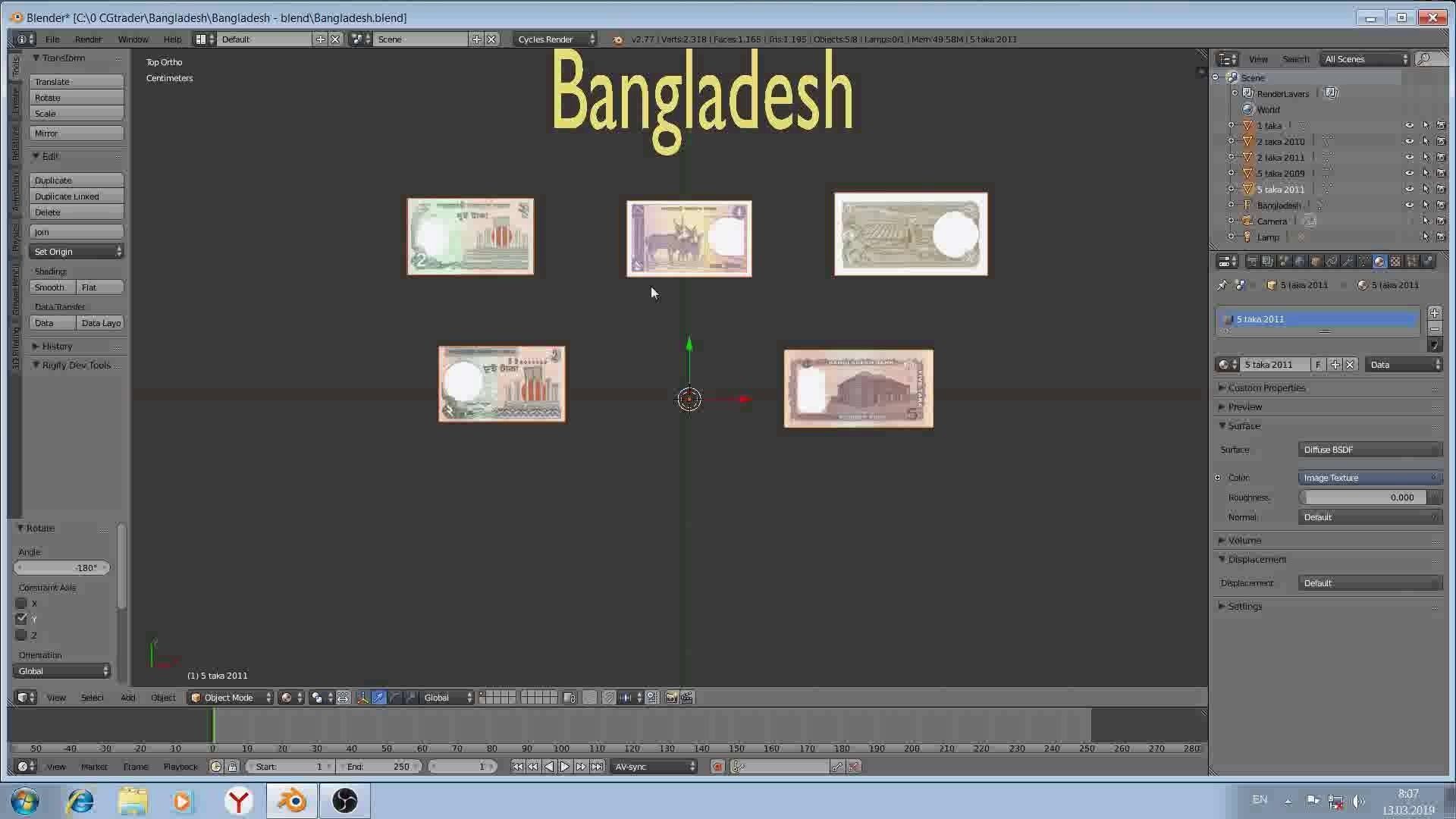Open the Global transform orientation dropdown in header
The image size is (1456, 819).
click(x=447, y=698)
